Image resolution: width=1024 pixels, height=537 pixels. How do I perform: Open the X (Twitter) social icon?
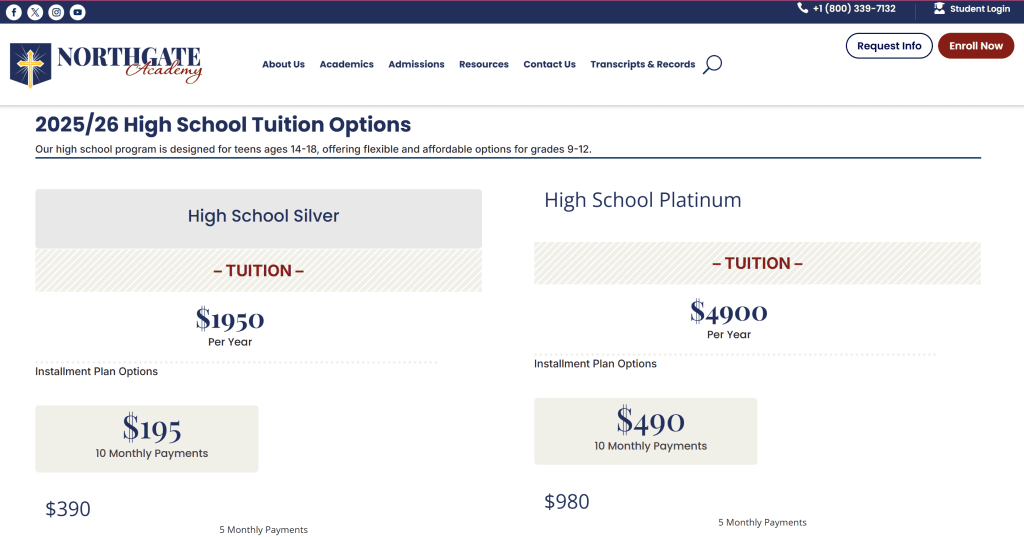click(35, 12)
